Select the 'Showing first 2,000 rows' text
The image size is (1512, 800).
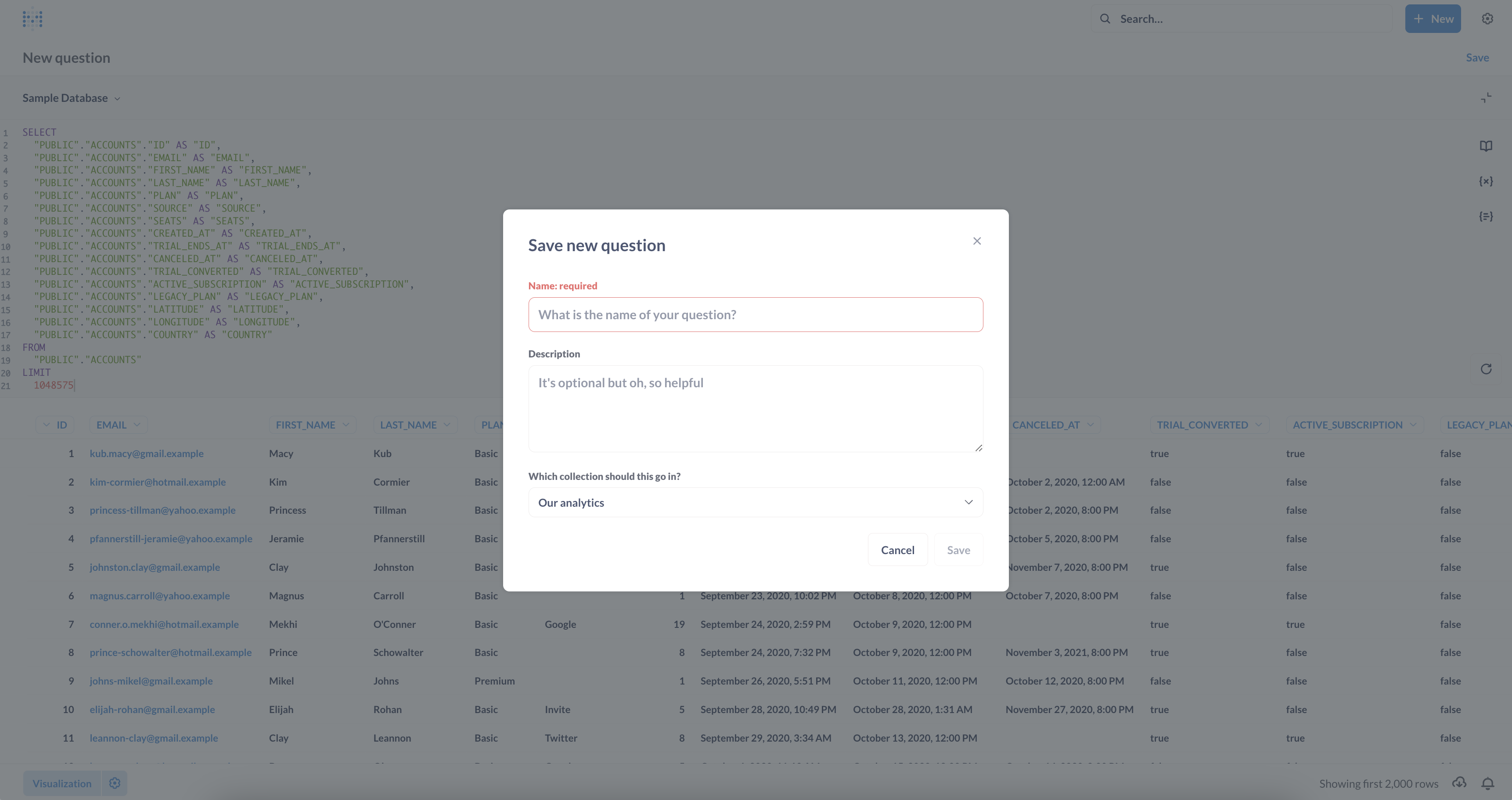click(1379, 784)
